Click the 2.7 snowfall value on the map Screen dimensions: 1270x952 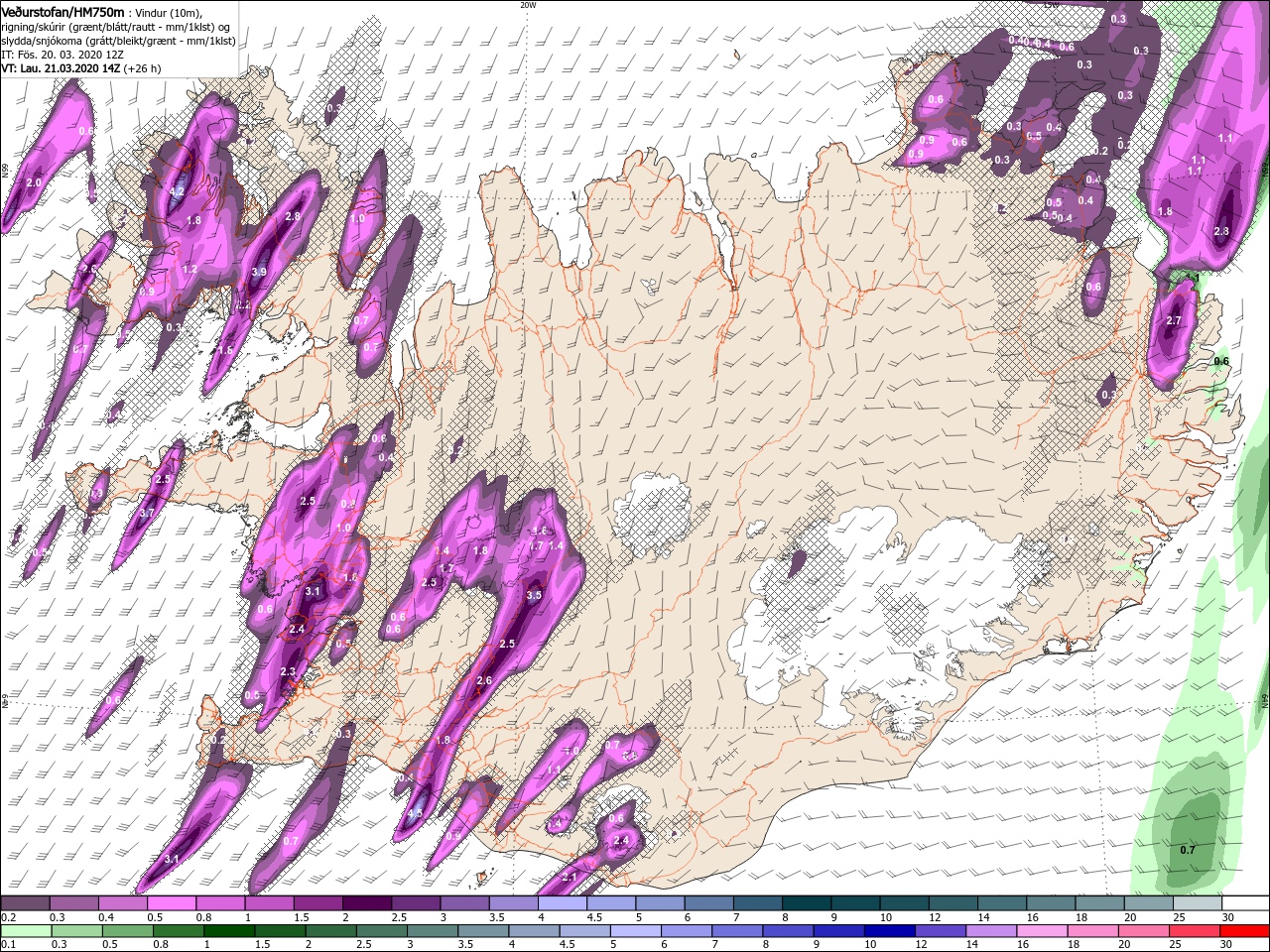click(x=1174, y=320)
